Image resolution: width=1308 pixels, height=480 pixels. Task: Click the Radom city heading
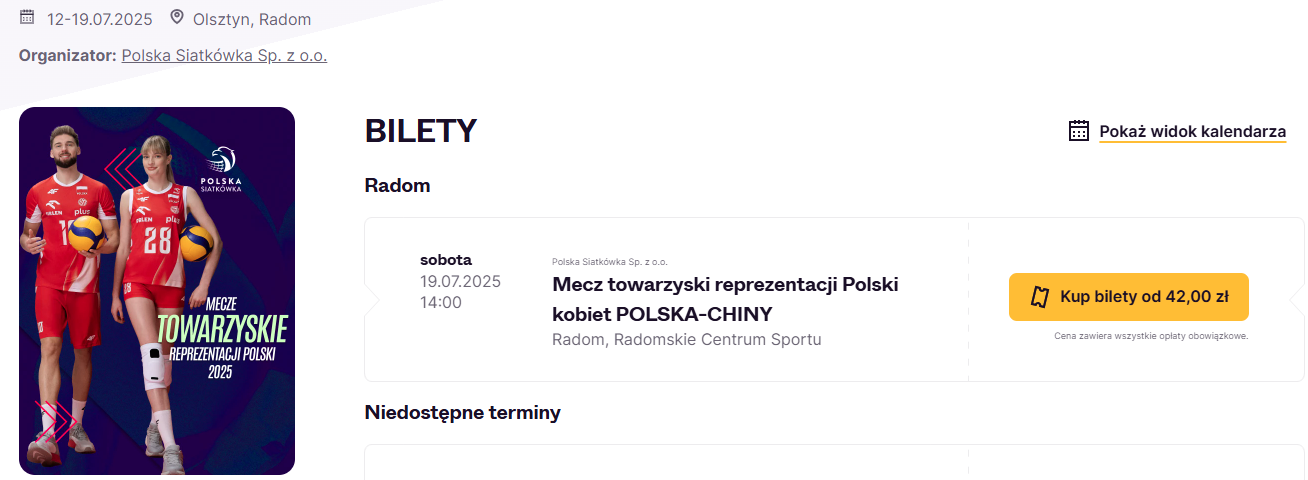click(397, 185)
